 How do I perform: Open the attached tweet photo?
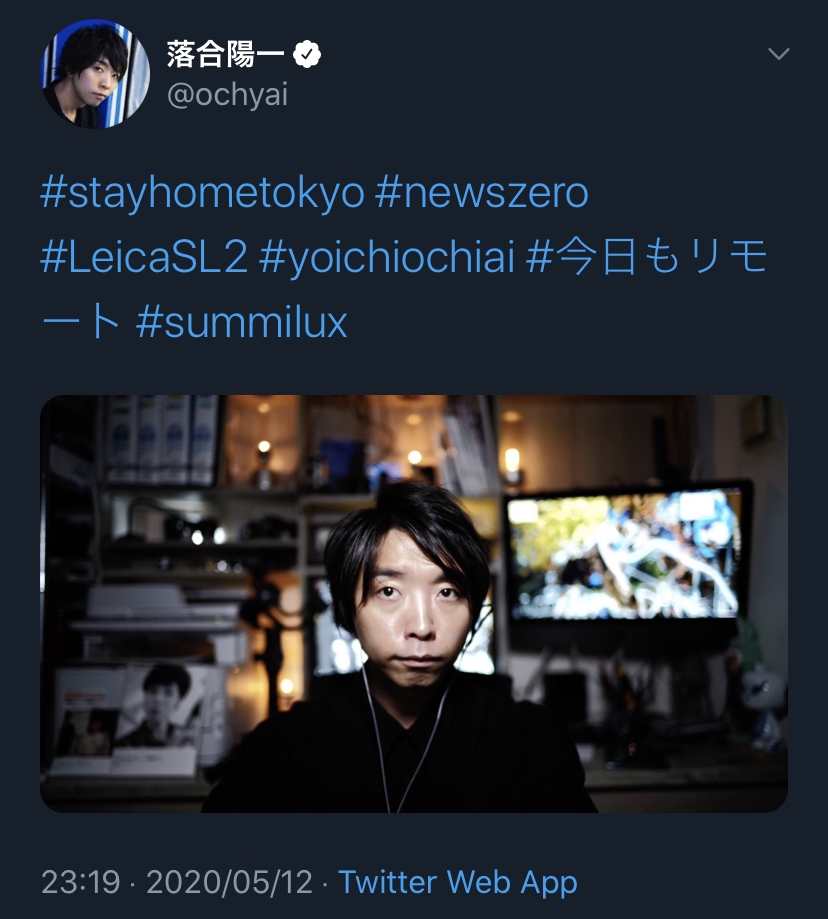click(414, 604)
